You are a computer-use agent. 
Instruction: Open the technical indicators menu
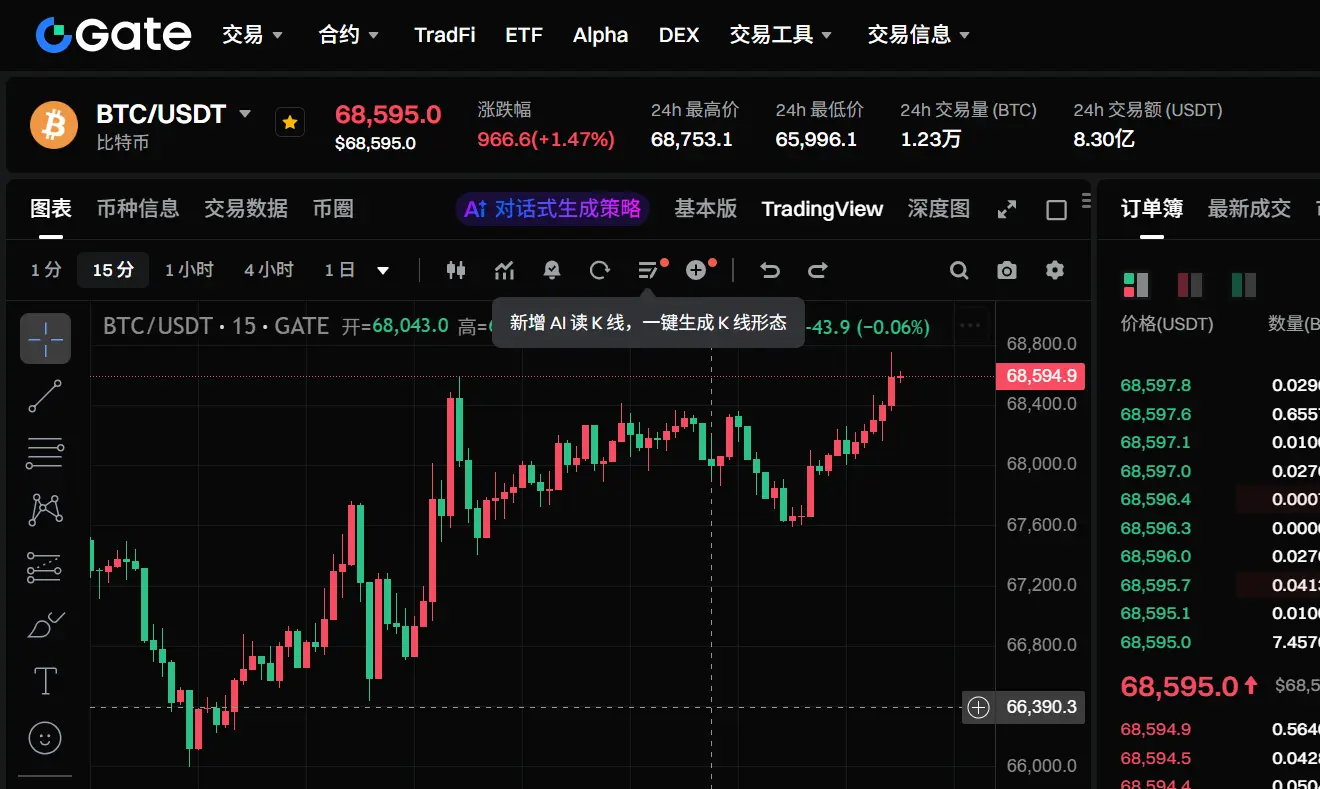[504, 270]
